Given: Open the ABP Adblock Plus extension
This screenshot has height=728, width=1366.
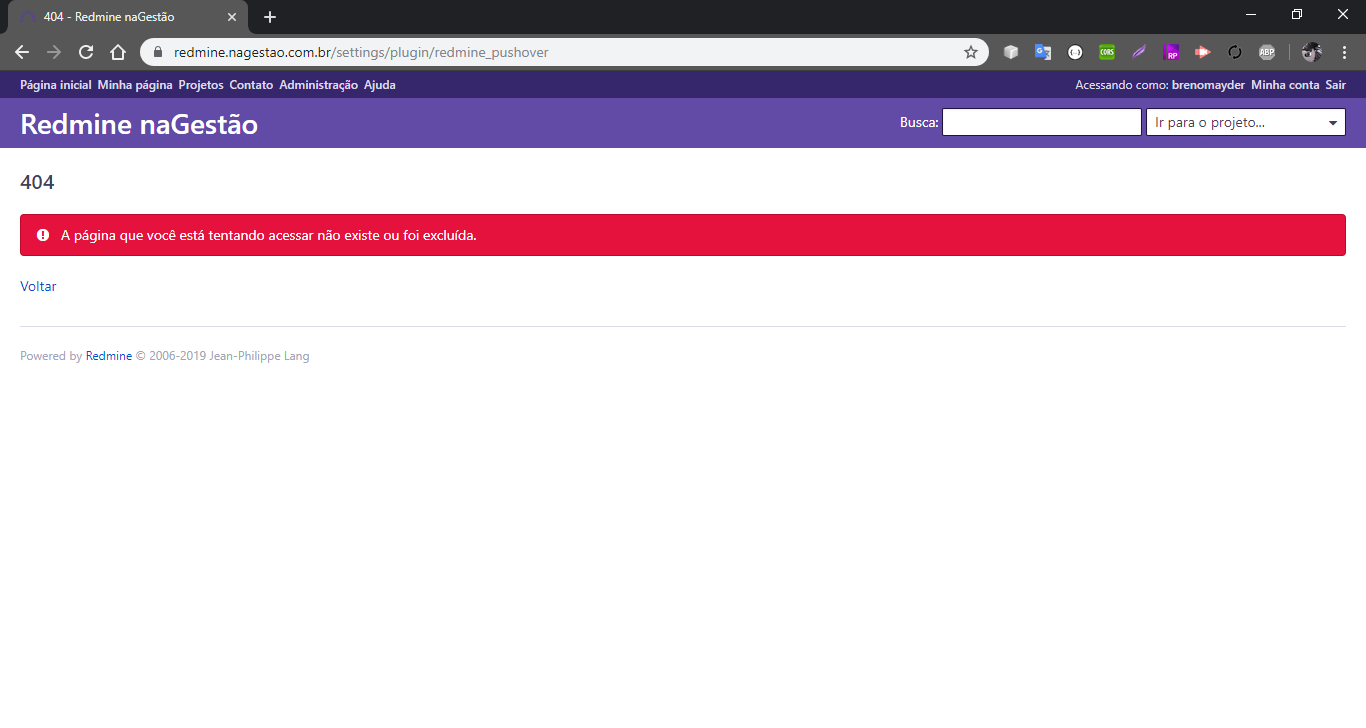Looking at the screenshot, I should [x=1267, y=52].
